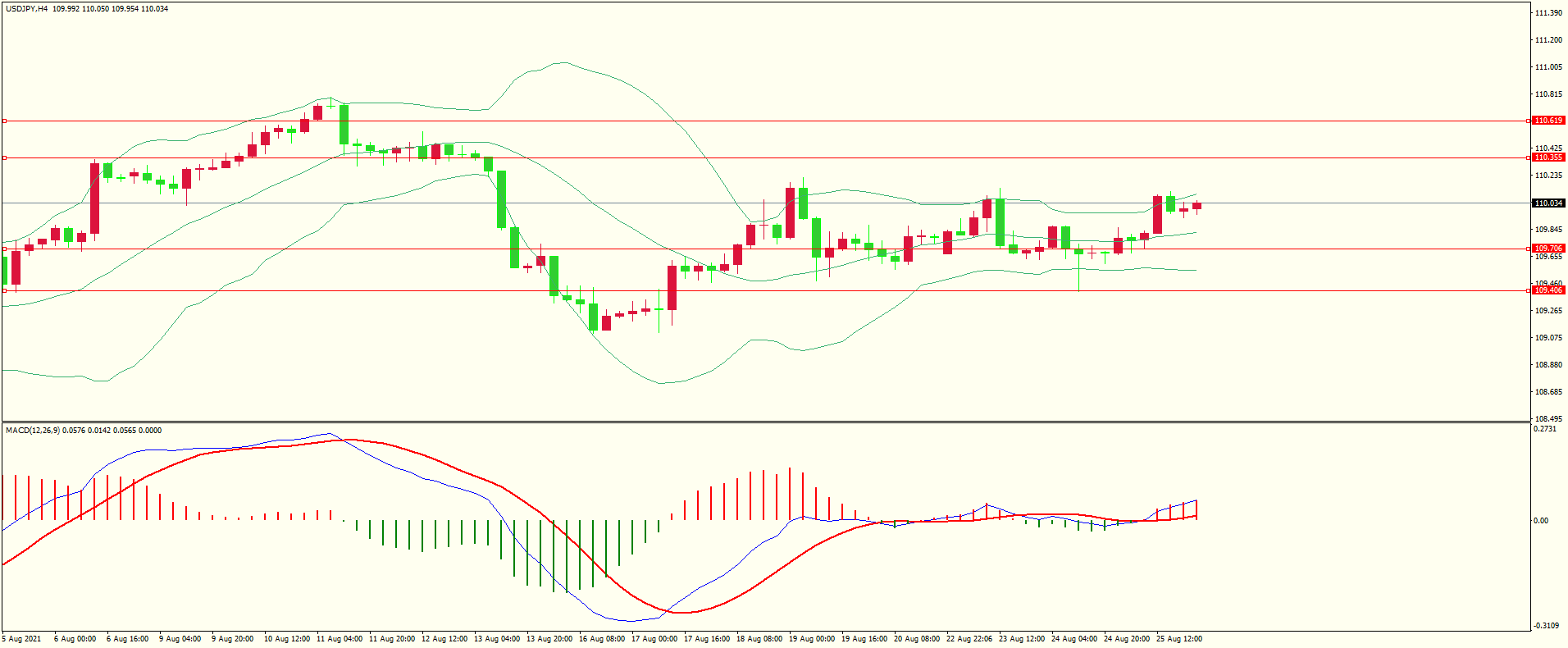
Task: Click the 23 Aug 12:00 time label
Action: pos(1021,639)
